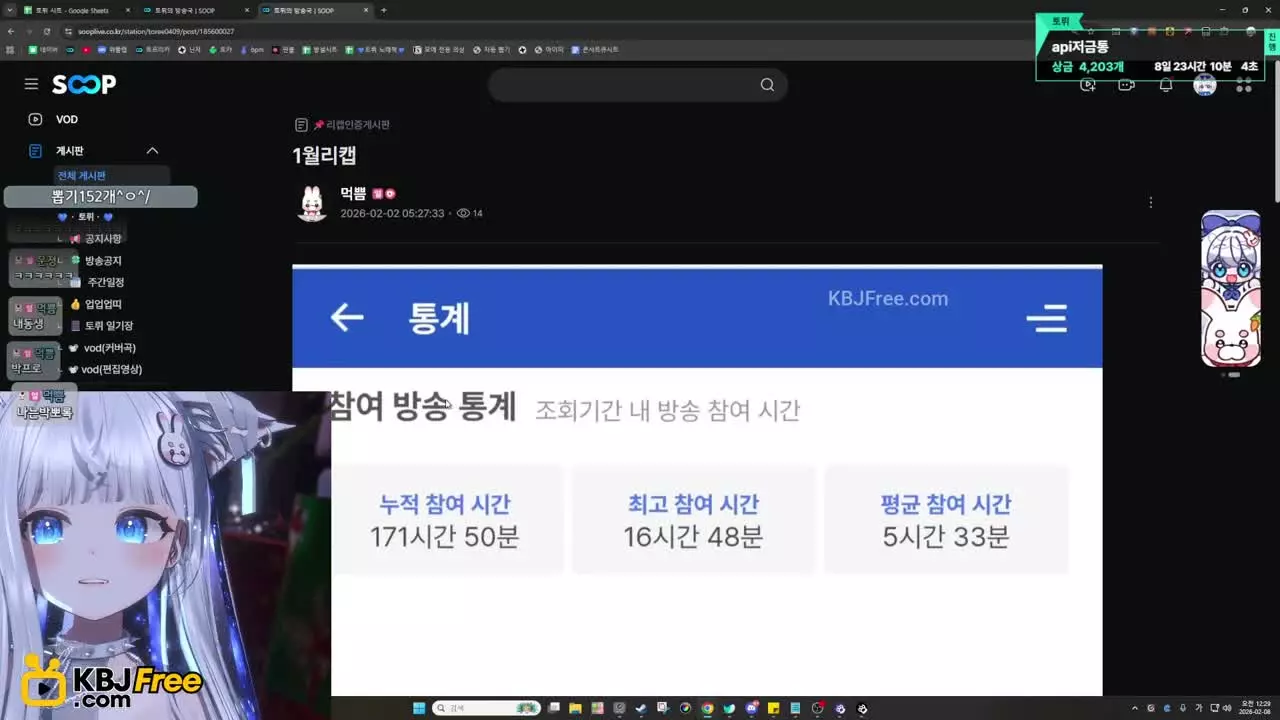This screenshot has width=1280, height=720.
Task: Click the 게시판 board icon
Action: pyautogui.click(x=35, y=151)
